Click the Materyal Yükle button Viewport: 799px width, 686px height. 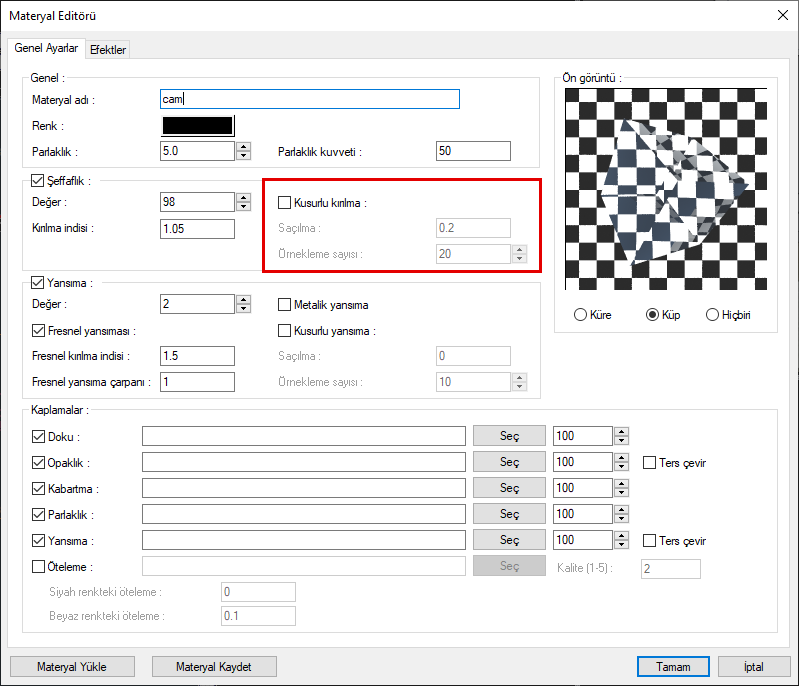pos(71,666)
